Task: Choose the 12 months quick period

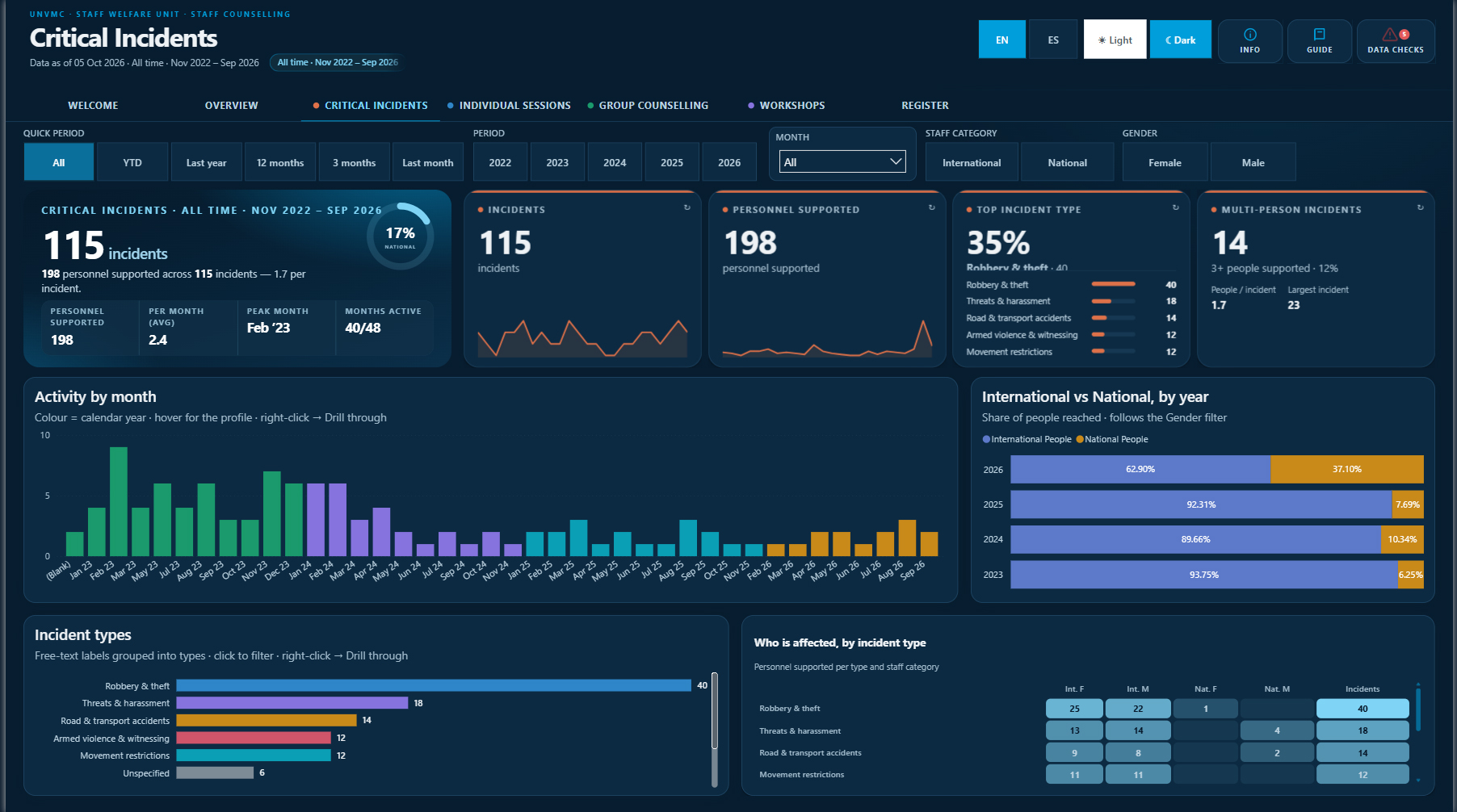Action: tap(280, 162)
